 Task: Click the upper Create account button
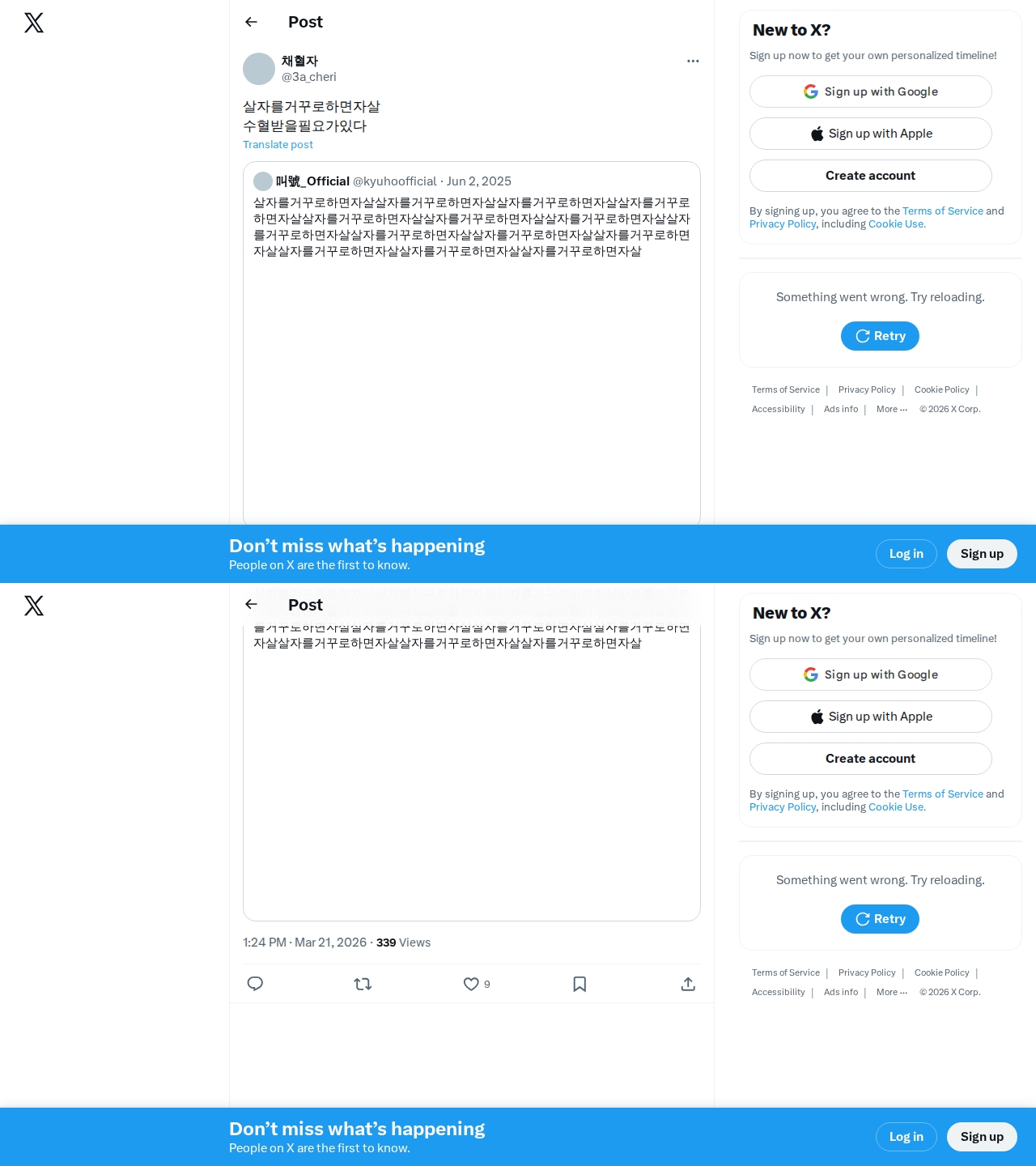click(x=870, y=176)
